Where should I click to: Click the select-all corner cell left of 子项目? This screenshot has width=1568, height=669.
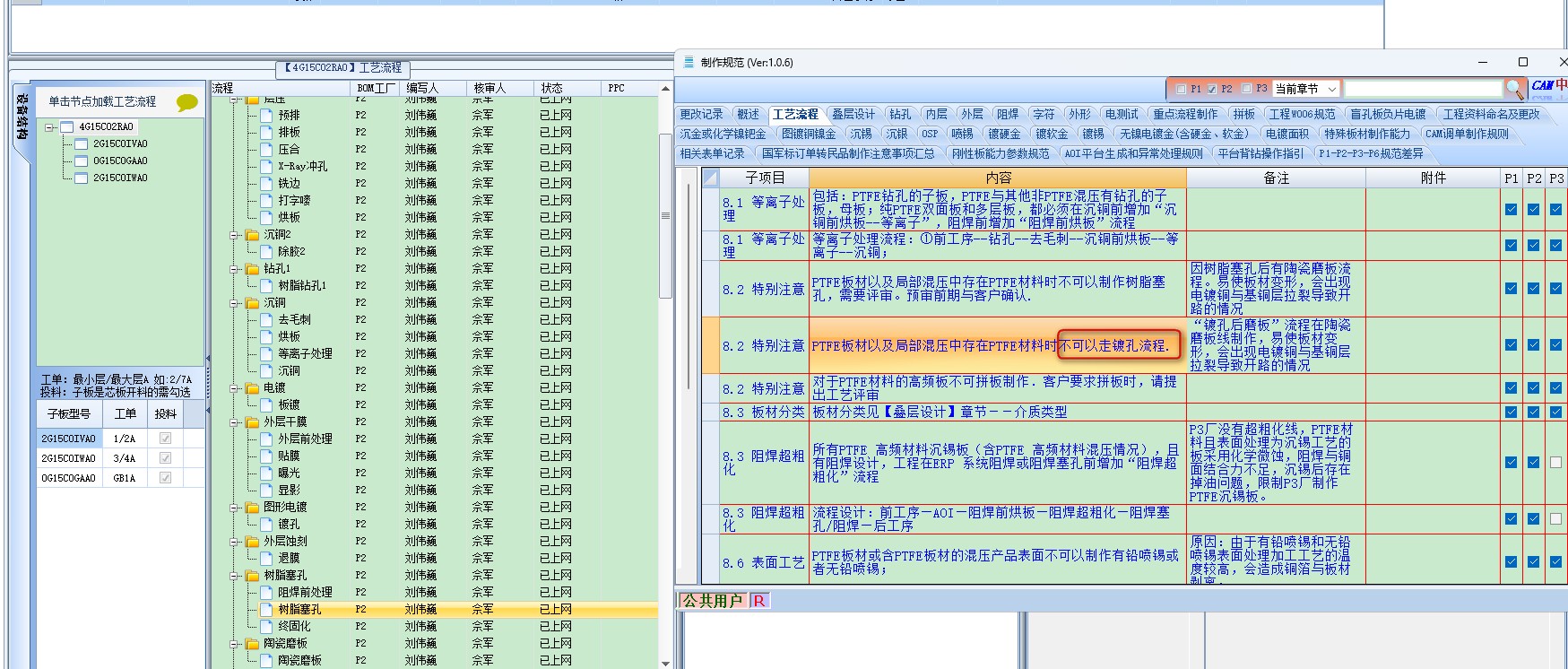pos(711,178)
